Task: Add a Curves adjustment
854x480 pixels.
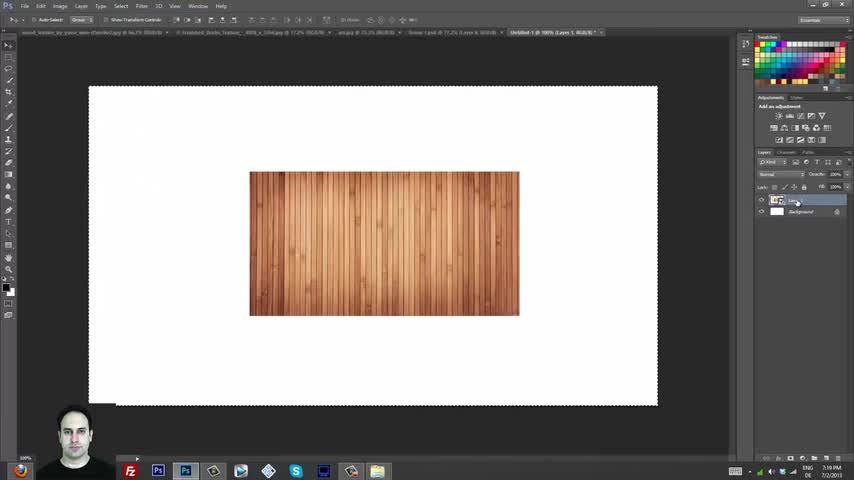Action: 801,116
